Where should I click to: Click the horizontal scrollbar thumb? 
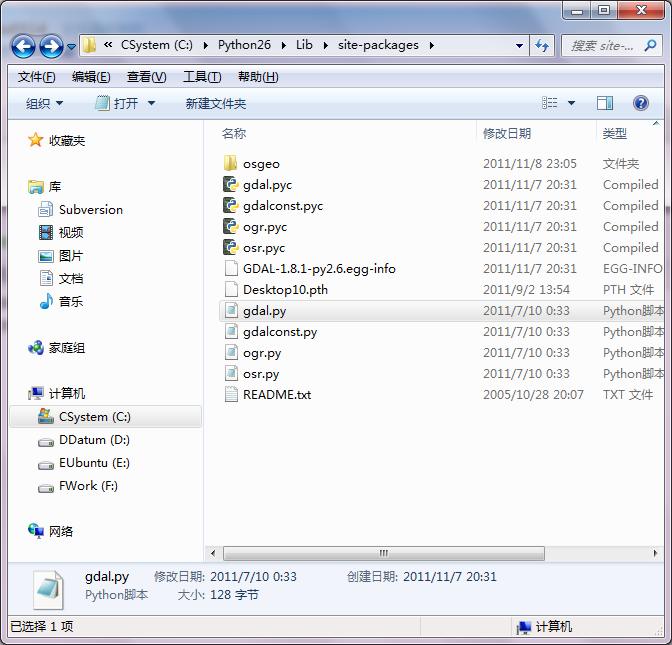[x=384, y=553]
